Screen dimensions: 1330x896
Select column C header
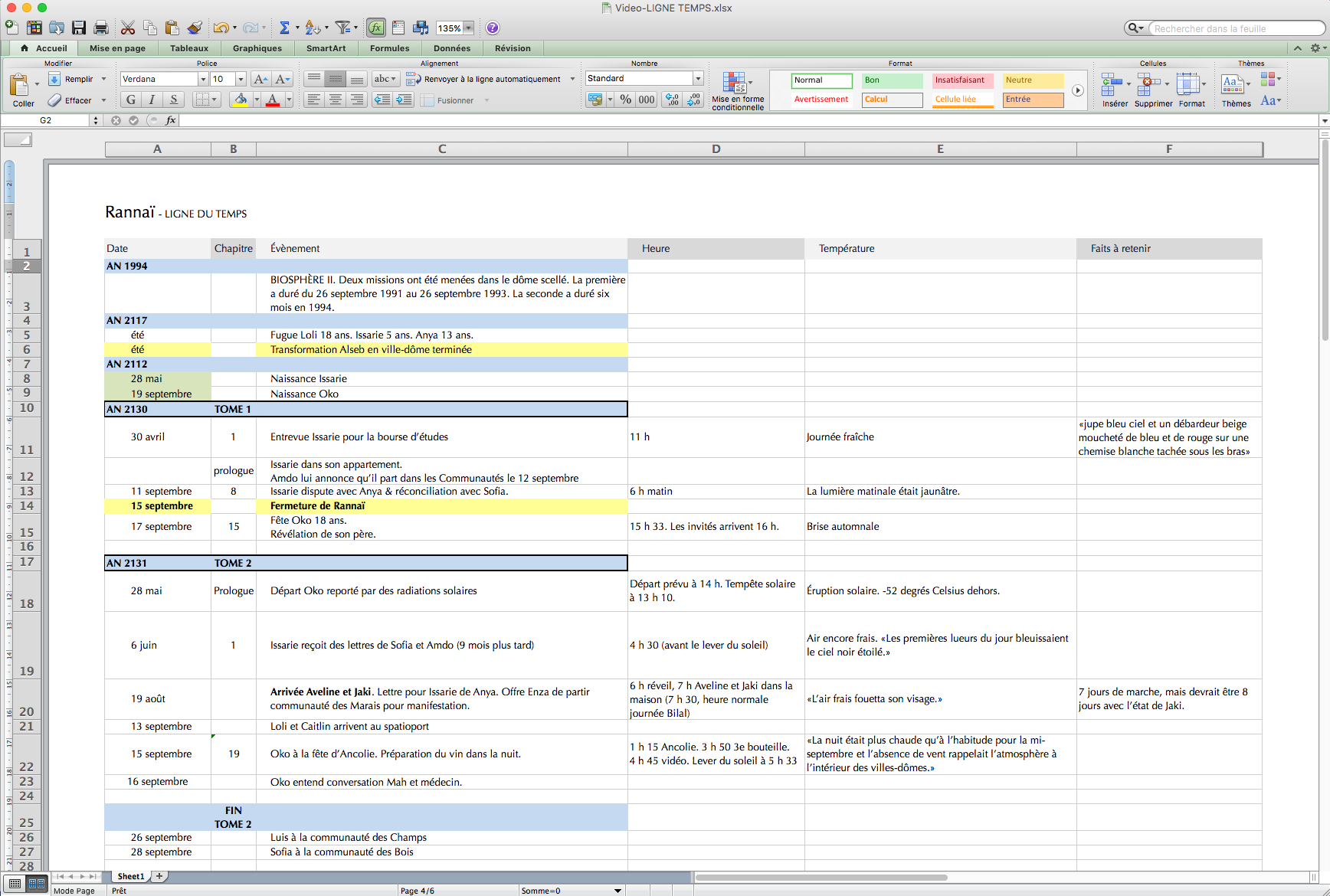click(x=442, y=149)
